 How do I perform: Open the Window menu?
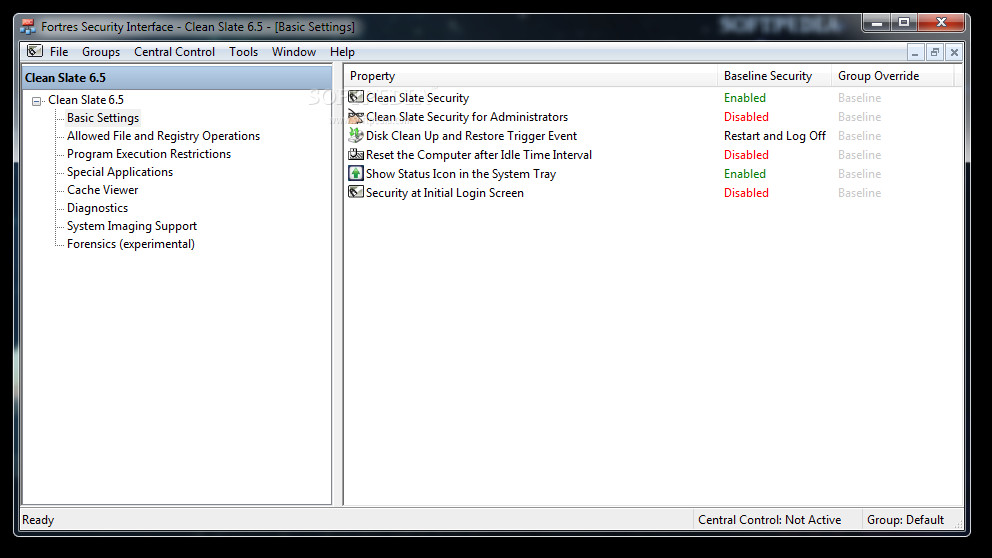click(x=294, y=52)
